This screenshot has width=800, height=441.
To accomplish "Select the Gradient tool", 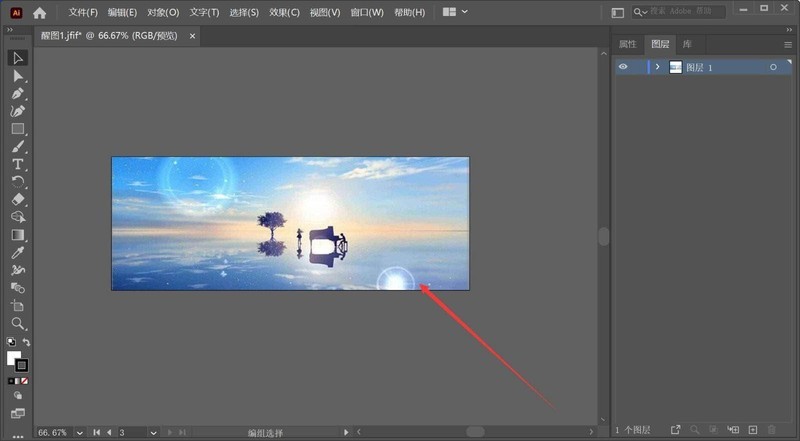I will (x=18, y=235).
